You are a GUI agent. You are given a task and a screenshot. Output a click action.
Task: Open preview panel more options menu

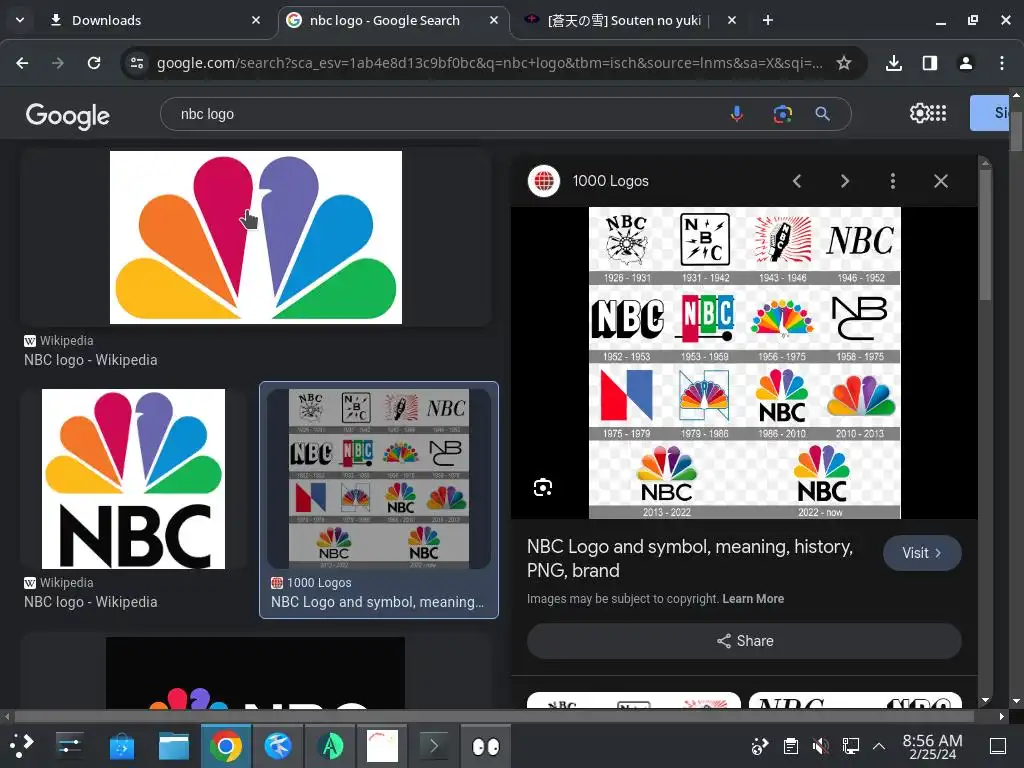tap(893, 181)
